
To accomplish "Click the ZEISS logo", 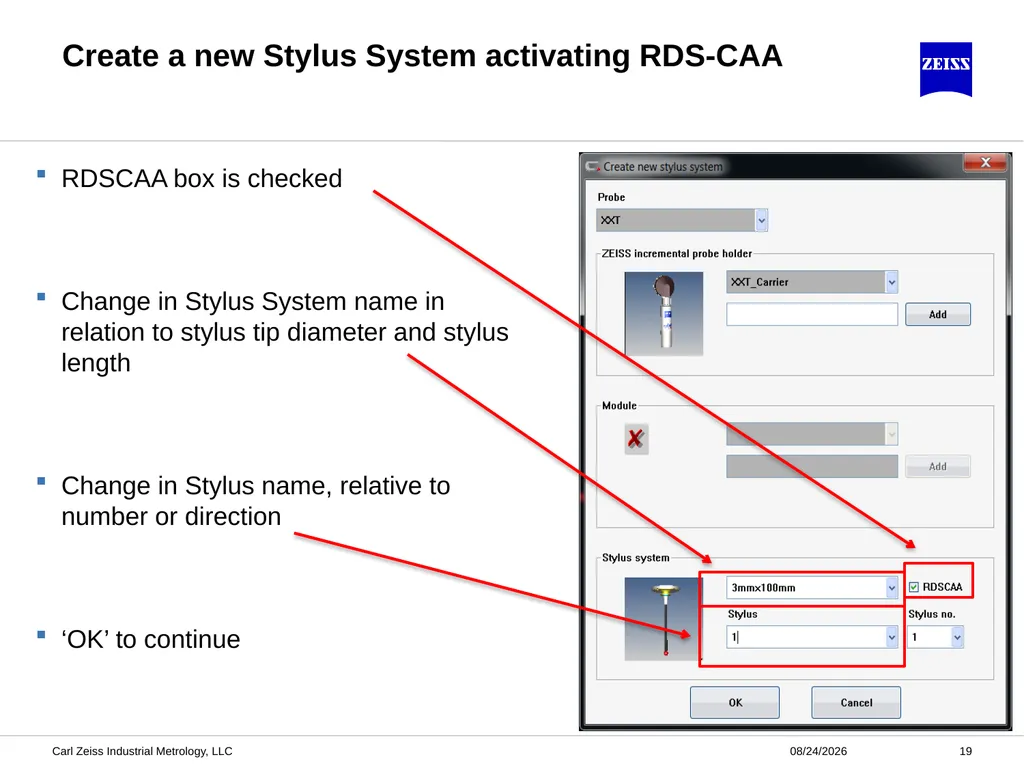I will point(946,69).
